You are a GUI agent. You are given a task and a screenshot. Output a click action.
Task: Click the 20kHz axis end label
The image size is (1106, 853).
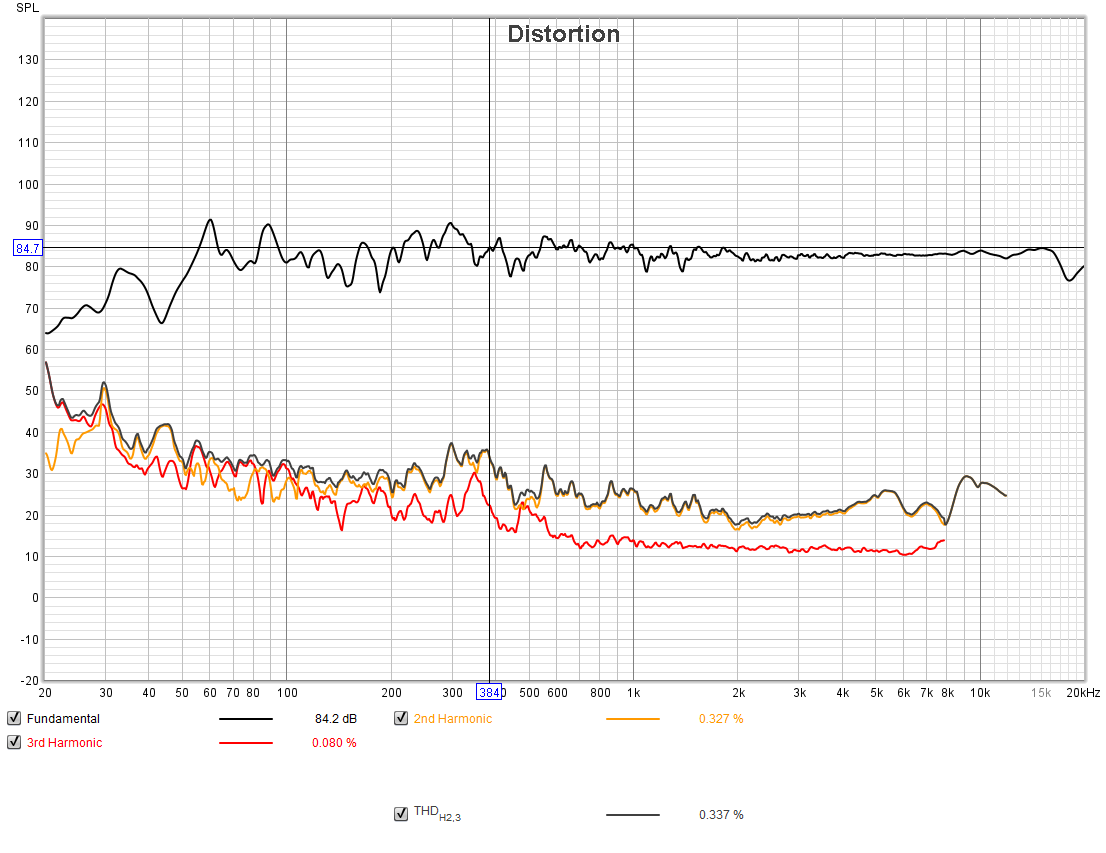tap(1083, 693)
